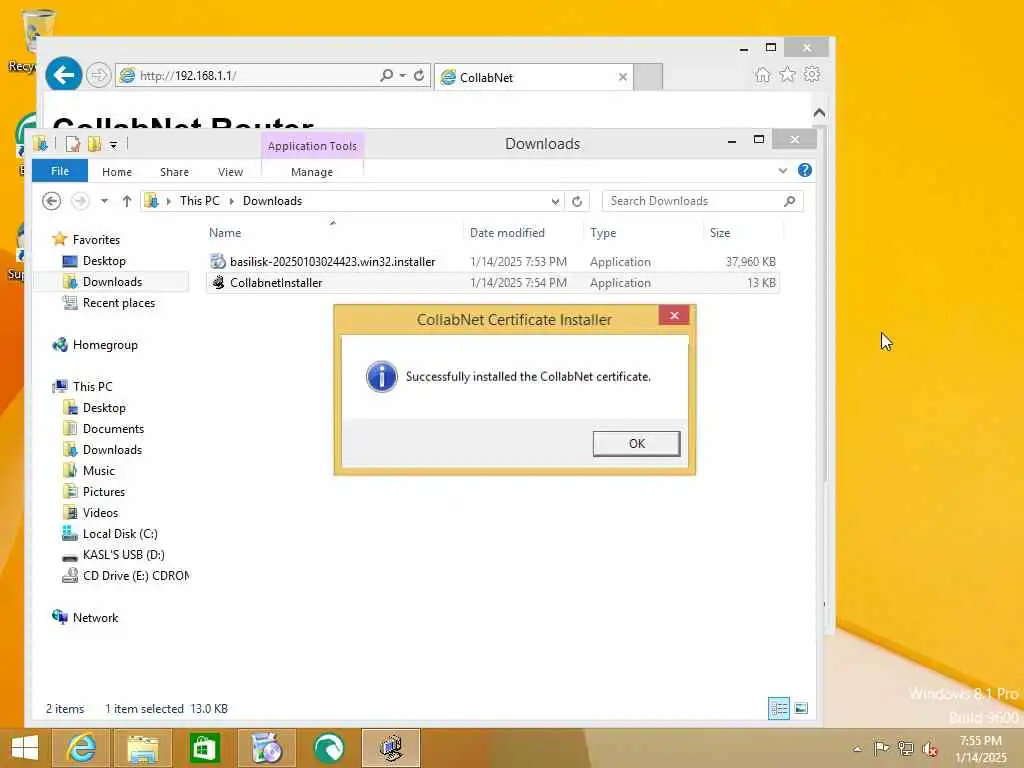Click OK in the CollabNet Certificate Installer dialog
This screenshot has width=1024, height=768.
point(636,443)
